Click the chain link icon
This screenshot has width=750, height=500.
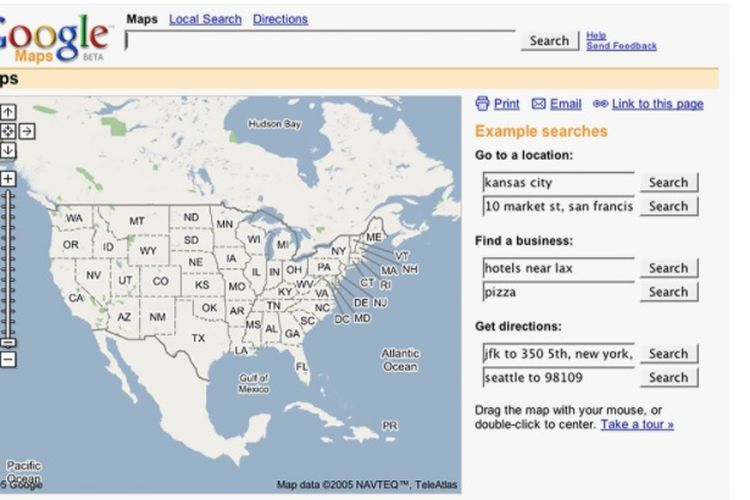coord(600,103)
